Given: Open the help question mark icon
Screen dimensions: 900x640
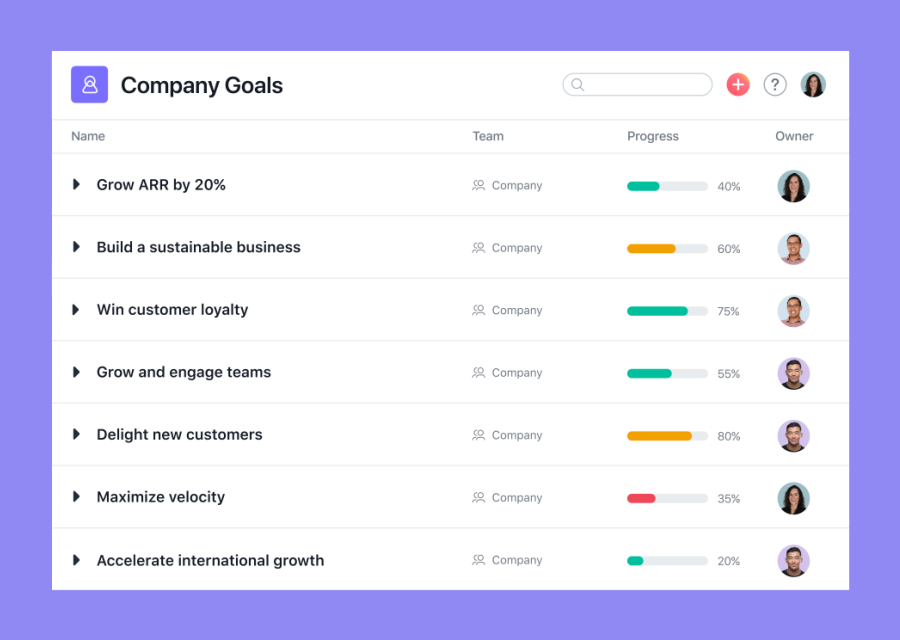Looking at the screenshot, I should [775, 85].
